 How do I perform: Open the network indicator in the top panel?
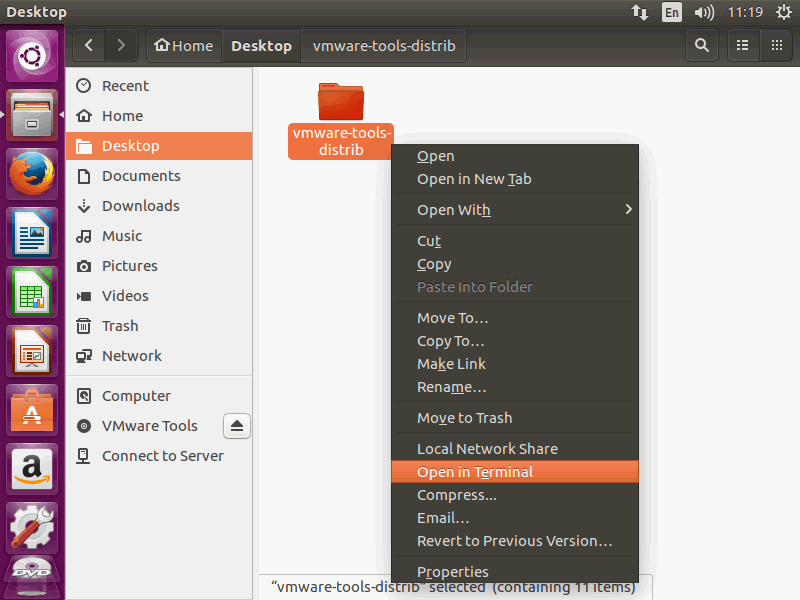click(640, 12)
